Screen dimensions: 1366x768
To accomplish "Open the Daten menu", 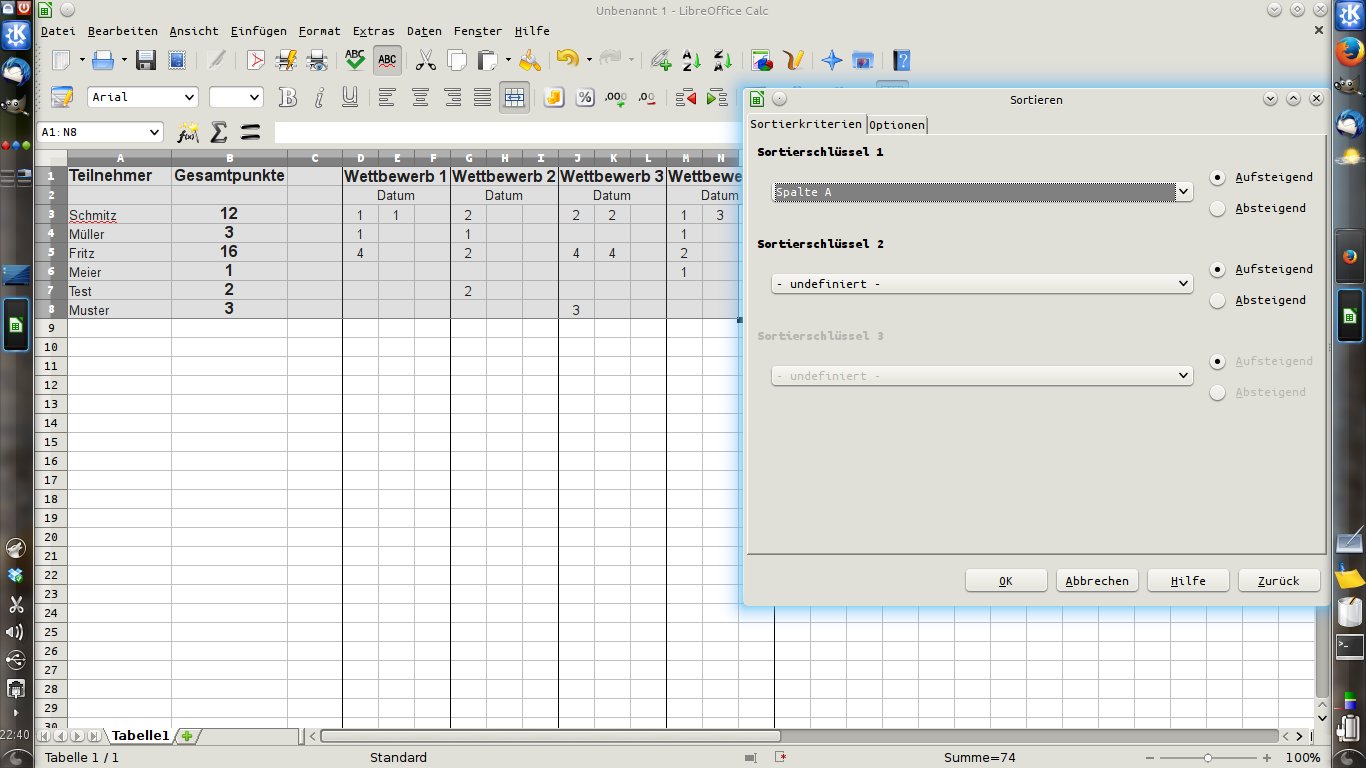I will (x=424, y=31).
